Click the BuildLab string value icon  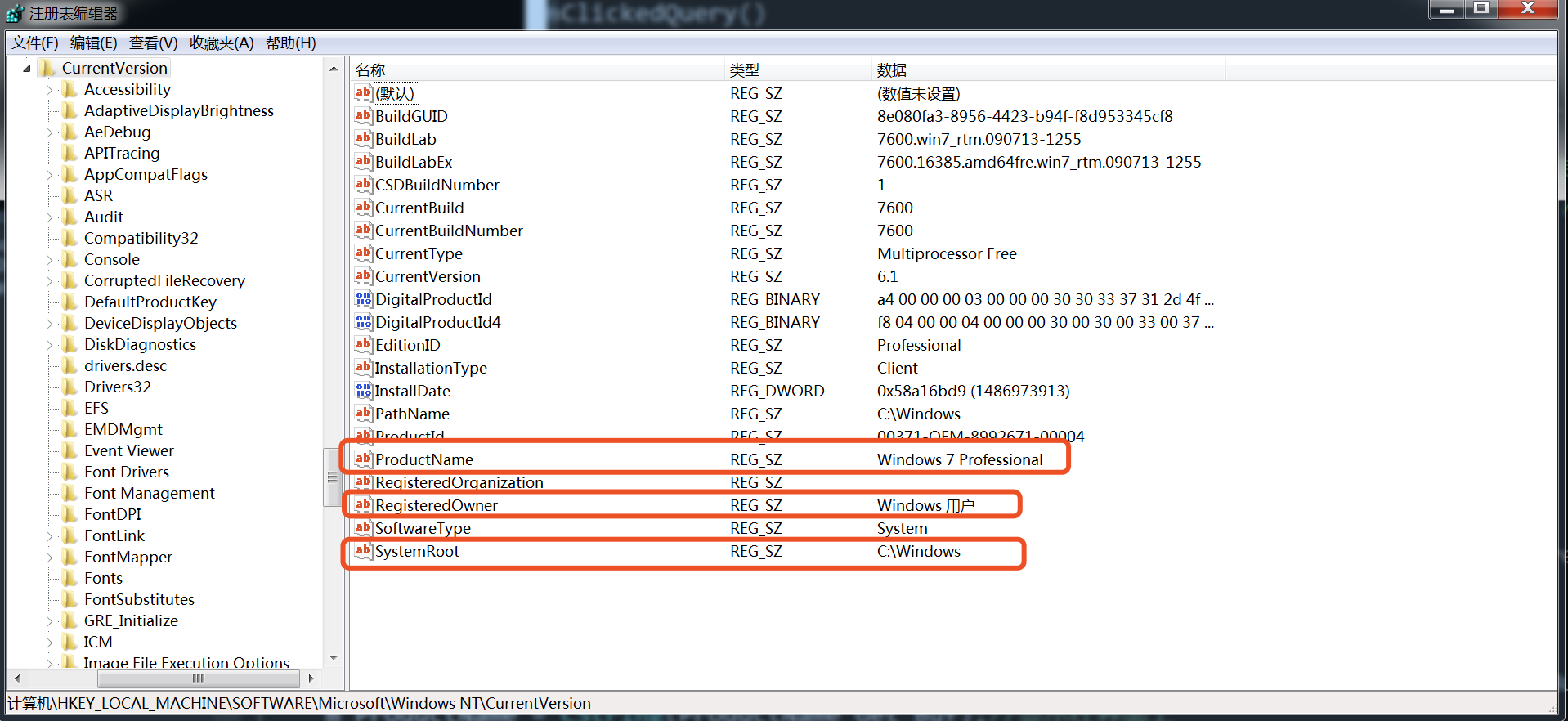[x=363, y=139]
